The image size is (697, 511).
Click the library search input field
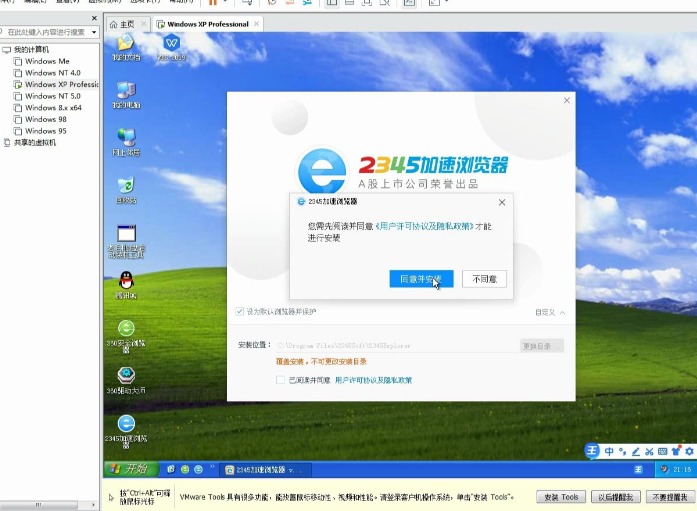click(x=46, y=32)
